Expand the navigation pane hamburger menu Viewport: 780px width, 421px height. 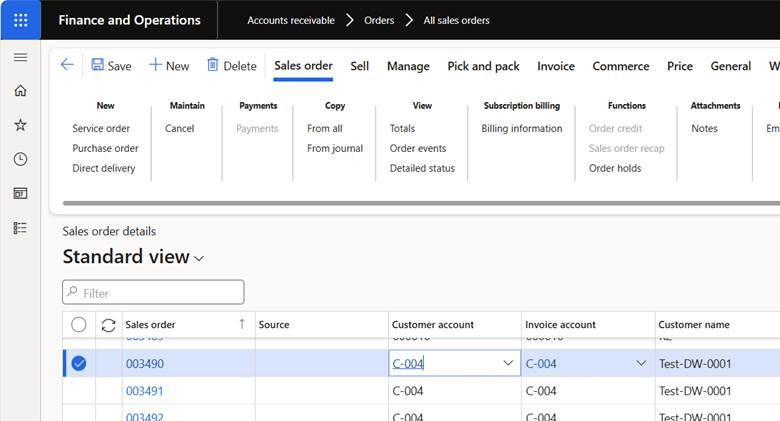click(20, 57)
